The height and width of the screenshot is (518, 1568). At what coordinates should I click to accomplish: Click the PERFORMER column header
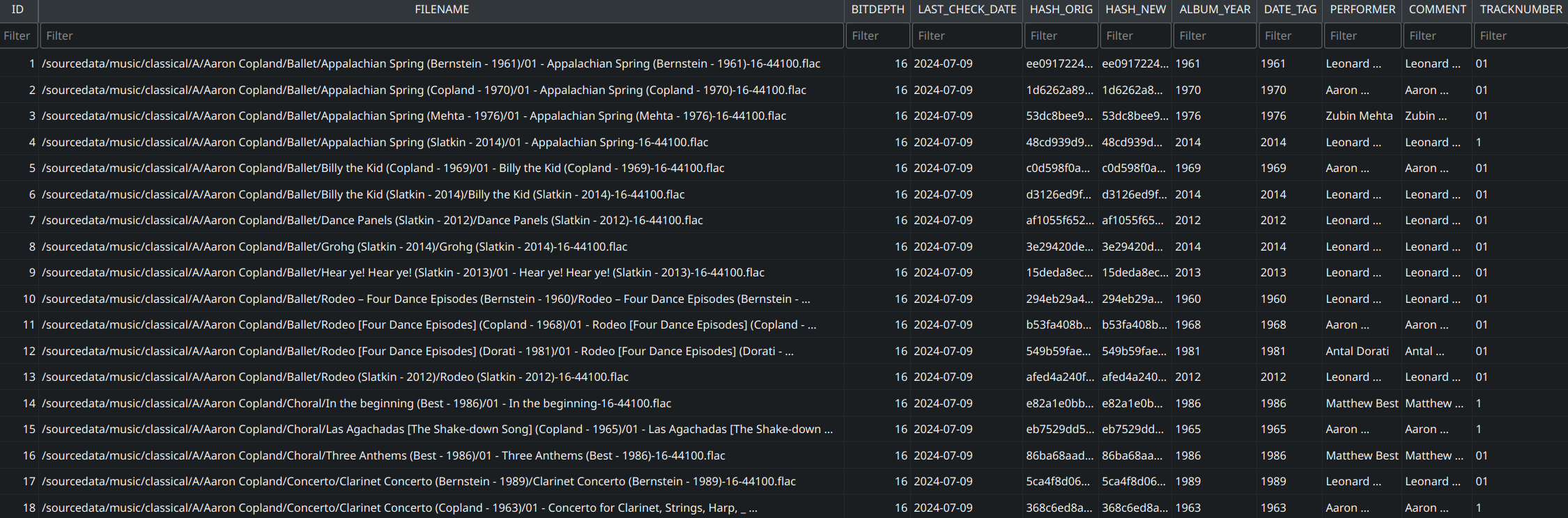[x=1362, y=10]
